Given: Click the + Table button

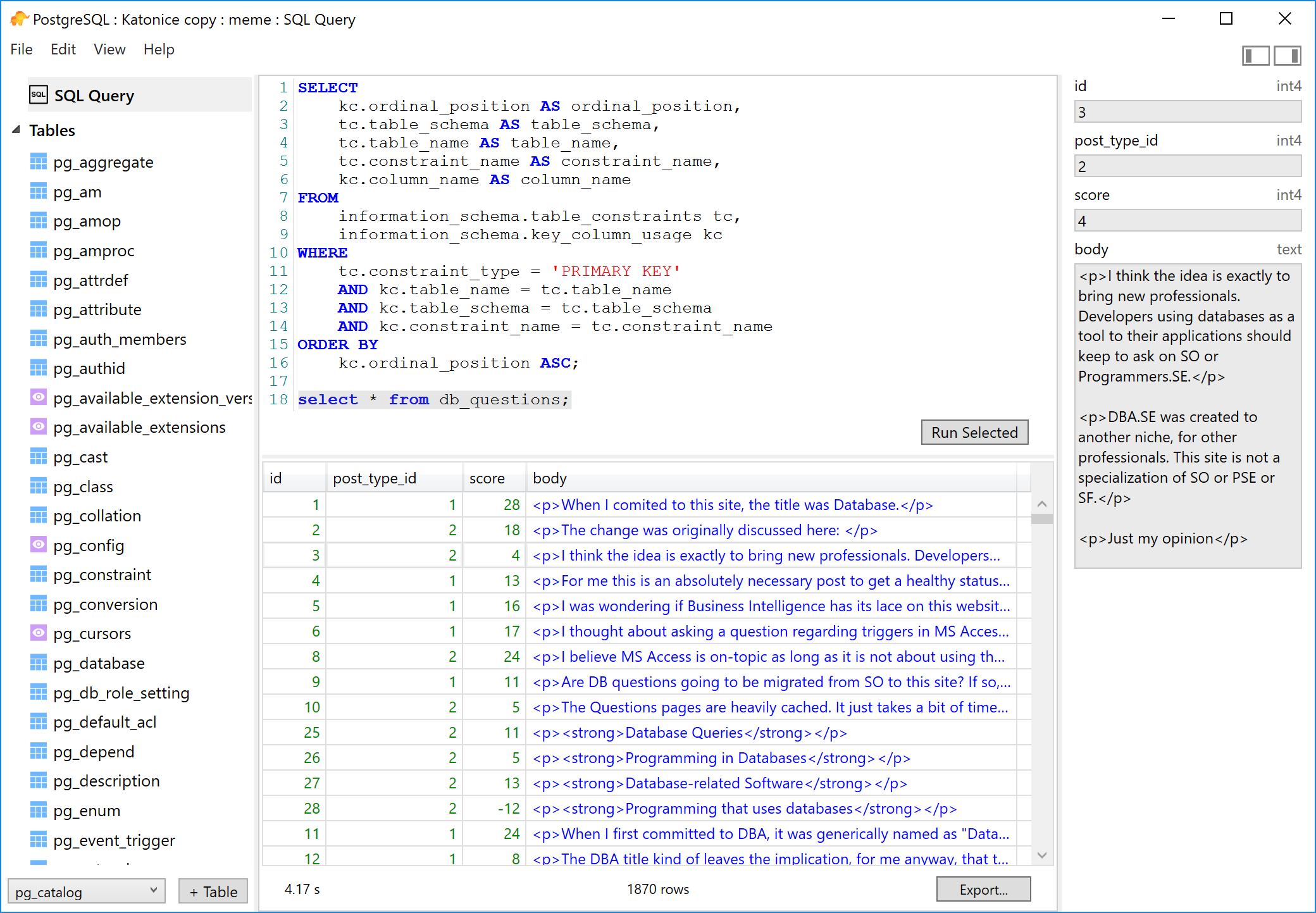Looking at the screenshot, I should pos(213,891).
